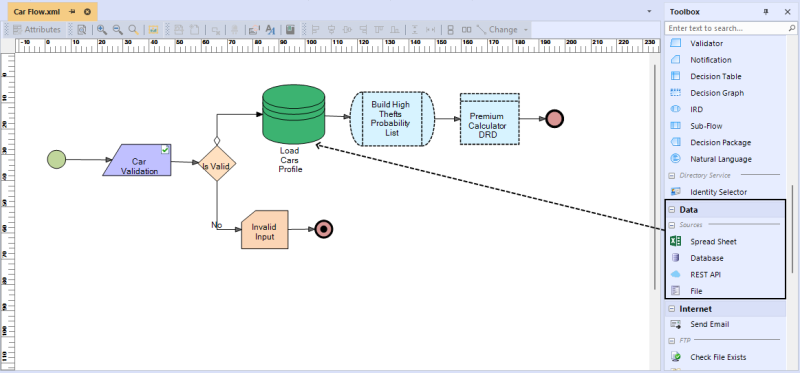Close the Car Flow.xml tab
Image resolution: width=800 pixels, height=373 pixels.
87,11
